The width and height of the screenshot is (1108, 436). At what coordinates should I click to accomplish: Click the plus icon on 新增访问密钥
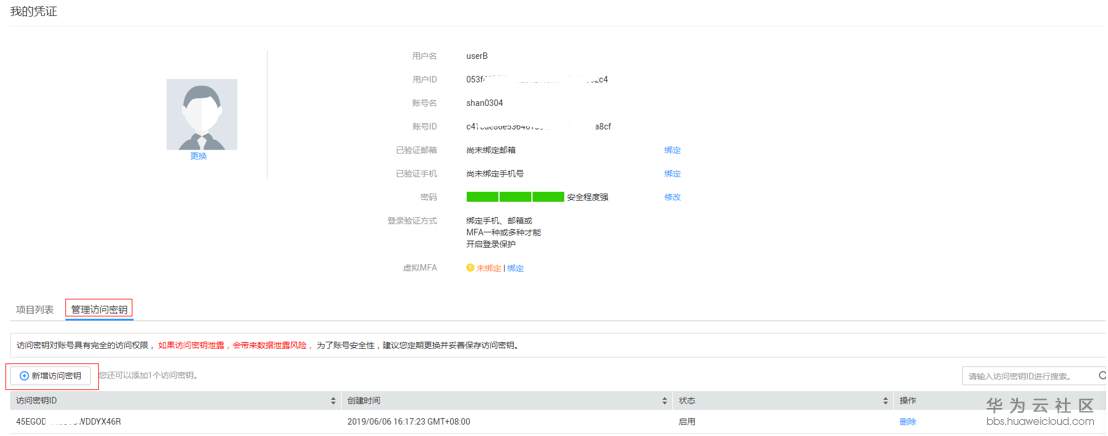[x=25, y=376]
